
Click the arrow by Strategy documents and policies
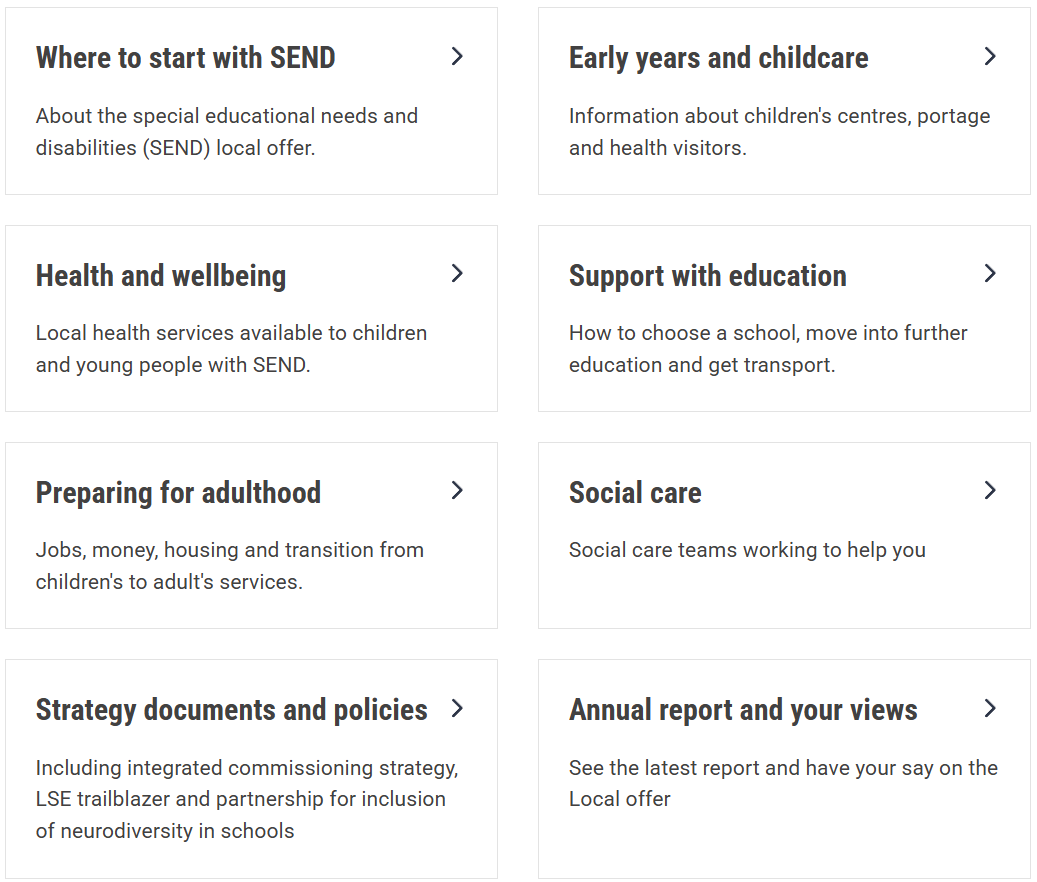pyautogui.click(x=457, y=709)
